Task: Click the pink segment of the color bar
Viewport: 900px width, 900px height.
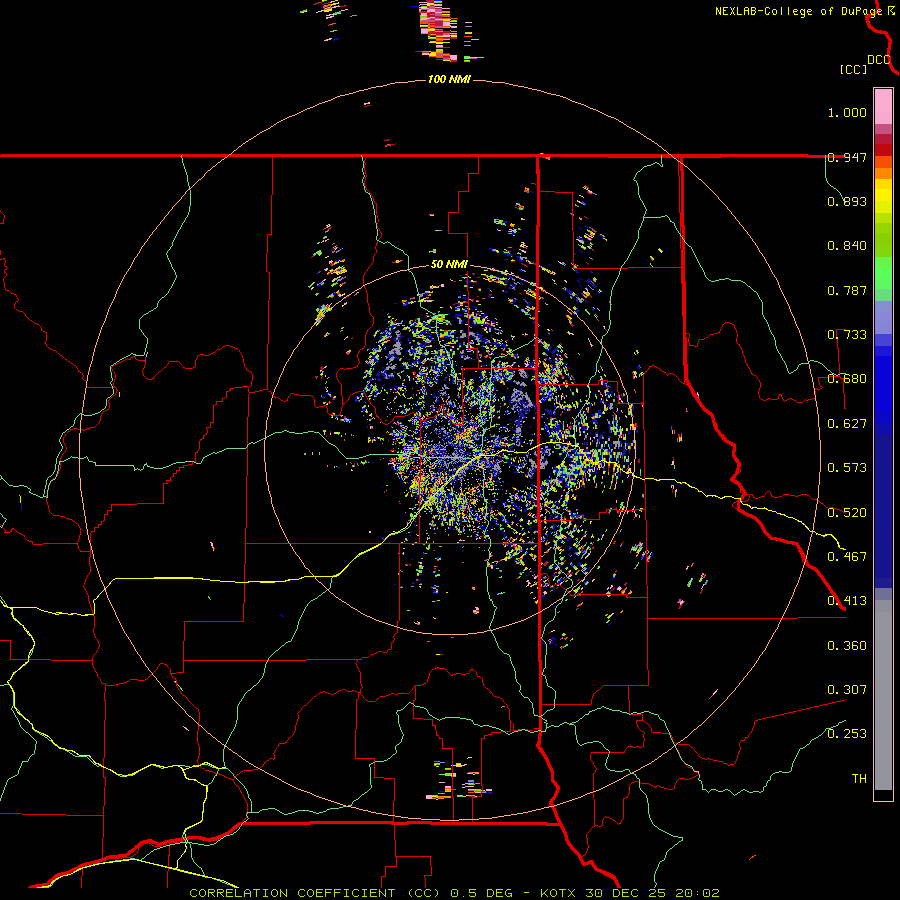Action: tap(883, 106)
